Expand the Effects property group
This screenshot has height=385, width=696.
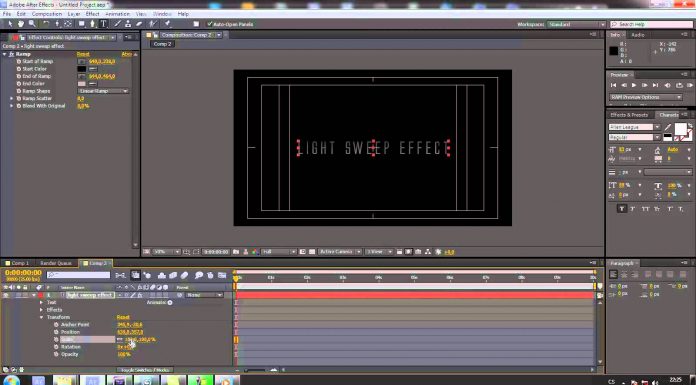(41, 310)
